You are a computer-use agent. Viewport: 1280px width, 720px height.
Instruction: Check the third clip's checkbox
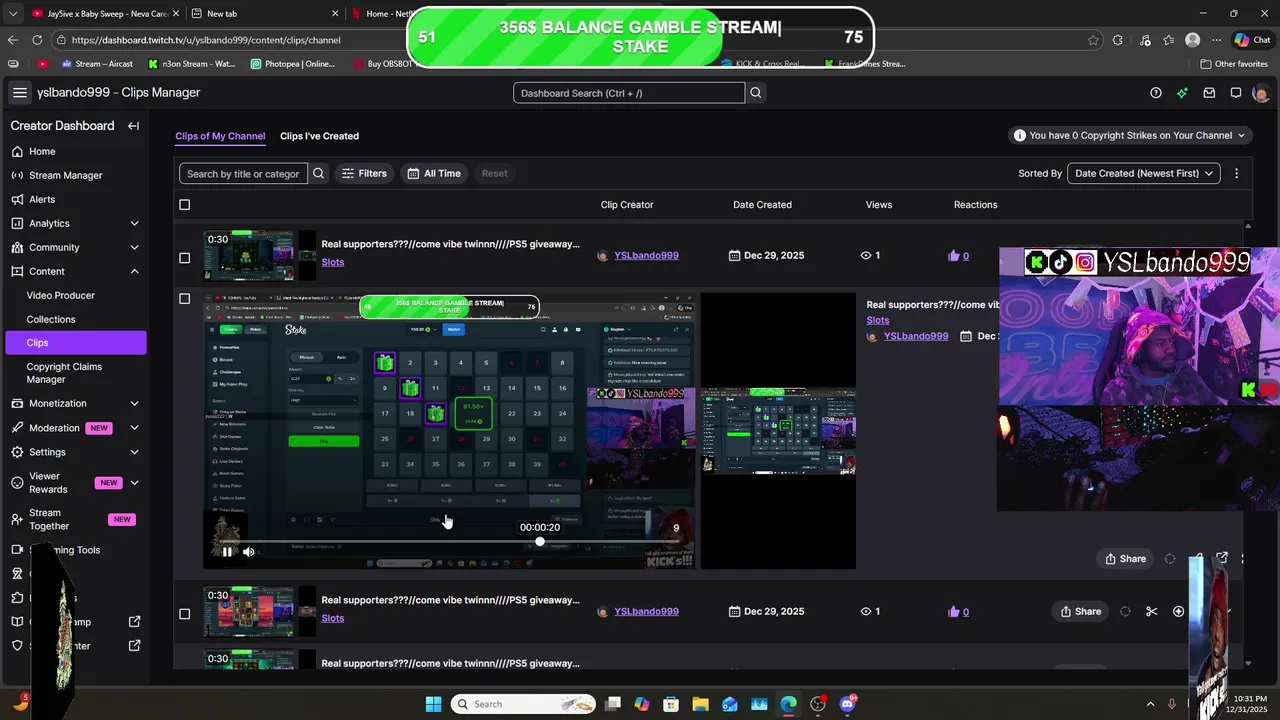coord(184,614)
